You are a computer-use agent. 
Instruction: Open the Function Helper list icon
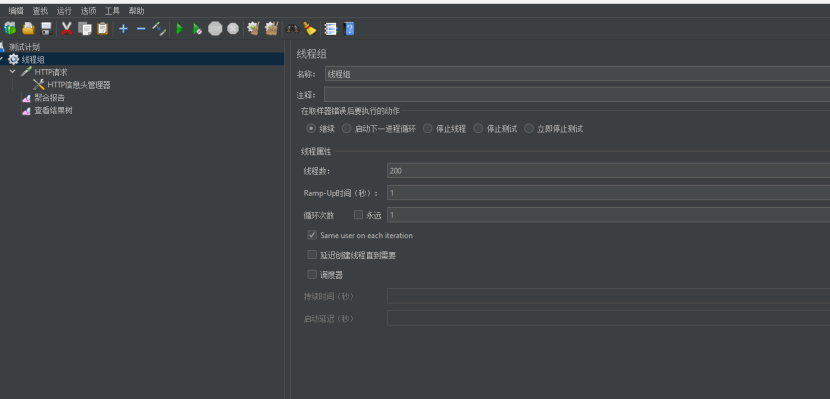tap(331, 29)
